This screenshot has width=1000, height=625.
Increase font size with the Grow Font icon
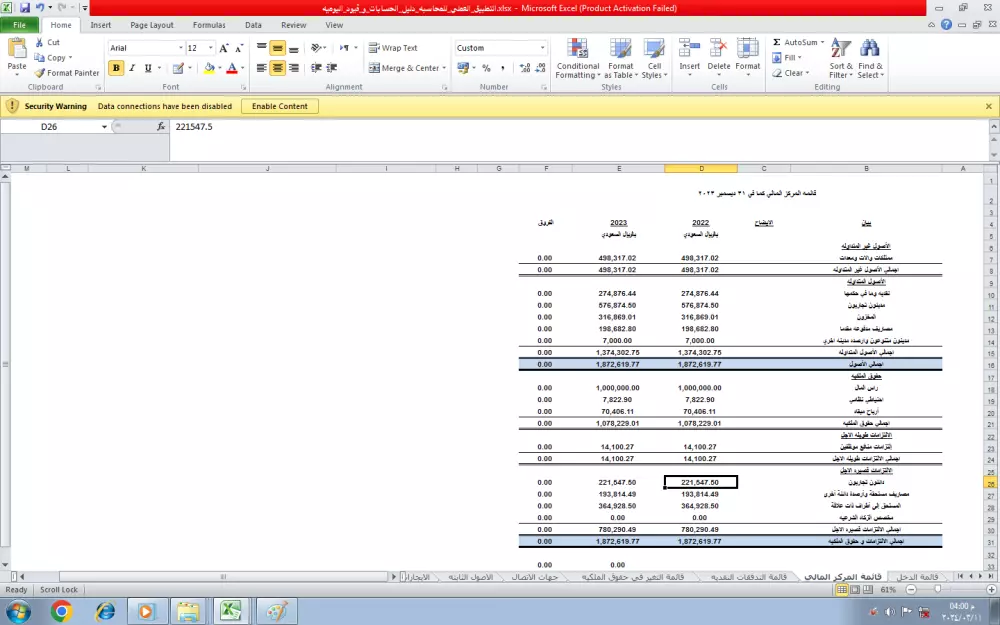click(223, 48)
